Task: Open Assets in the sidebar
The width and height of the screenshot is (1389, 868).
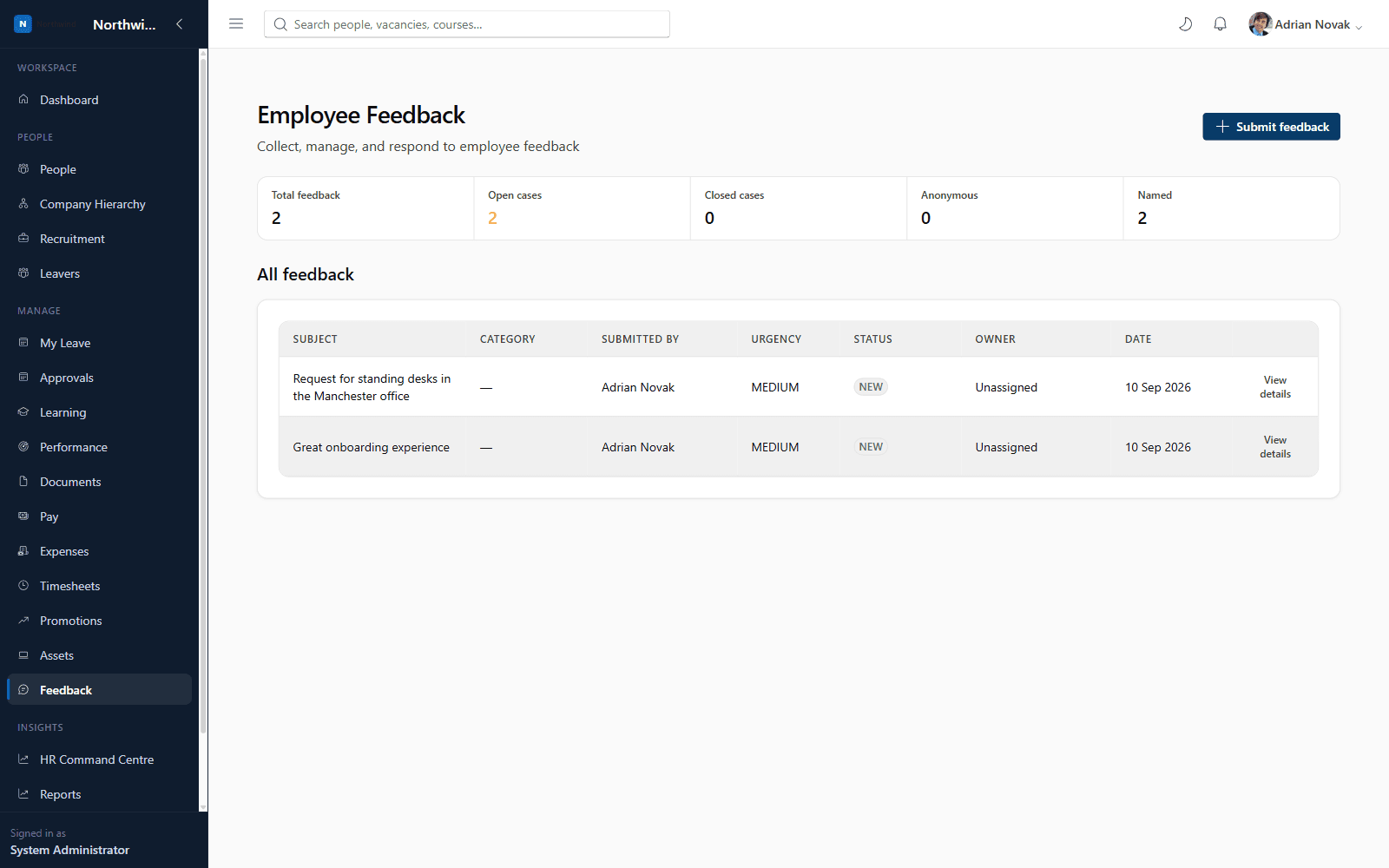Action: (x=99, y=655)
